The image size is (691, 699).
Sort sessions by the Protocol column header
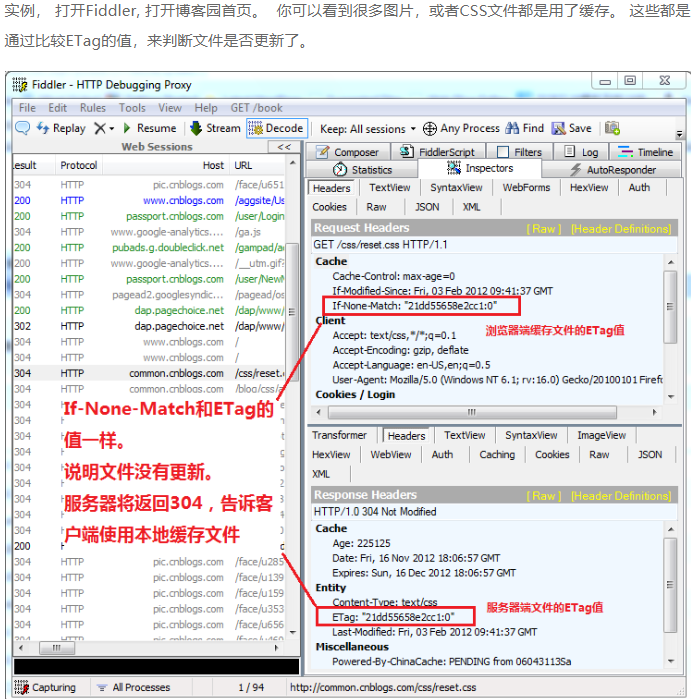[78, 165]
